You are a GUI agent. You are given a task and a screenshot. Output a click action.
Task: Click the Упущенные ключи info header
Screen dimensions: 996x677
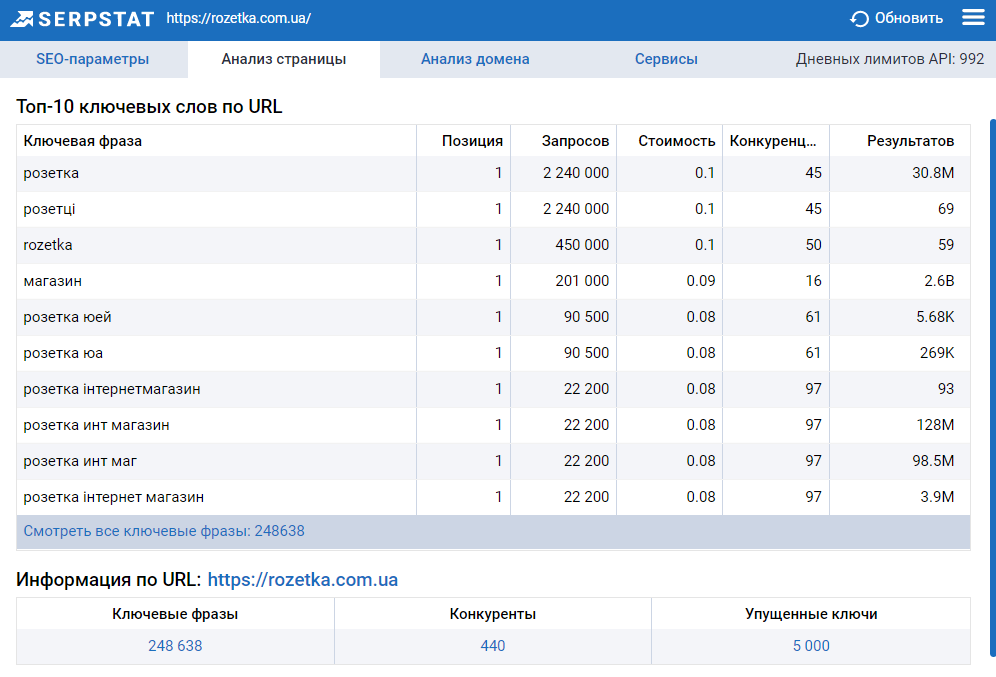point(811,614)
